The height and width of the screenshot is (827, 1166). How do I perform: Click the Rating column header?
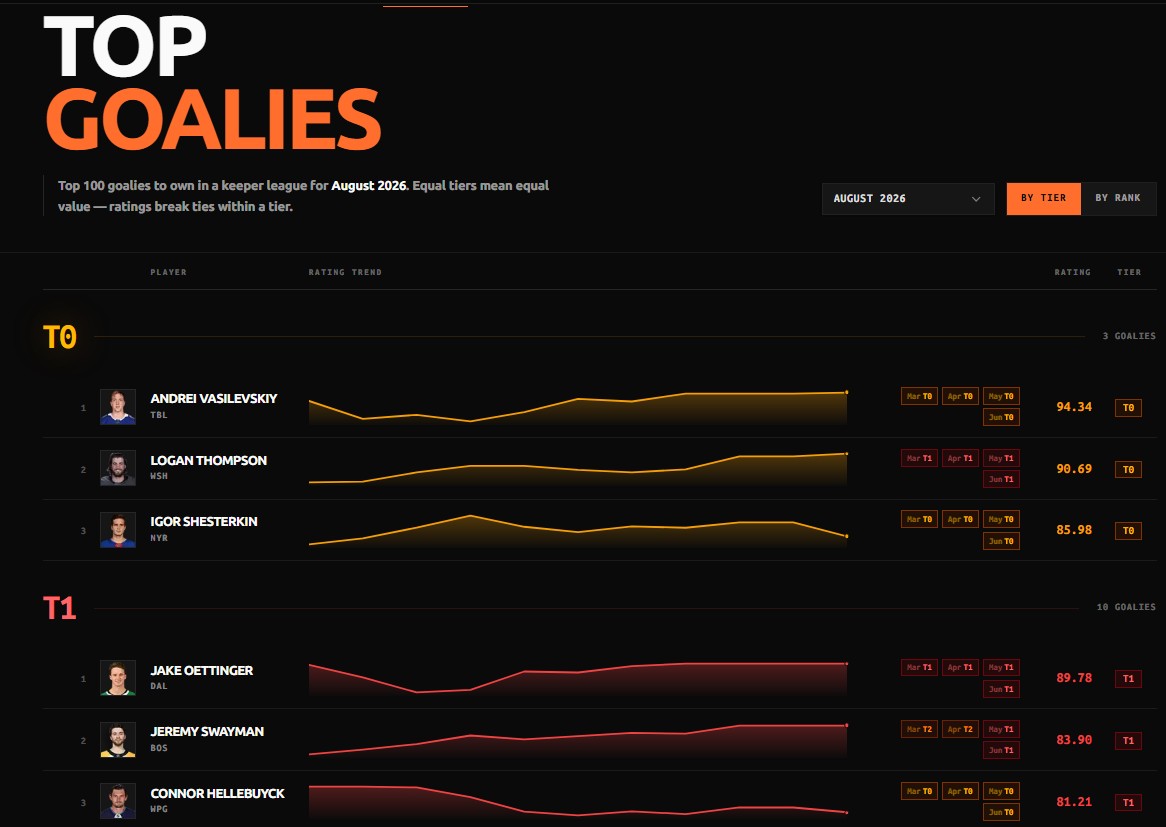click(1072, 272)
